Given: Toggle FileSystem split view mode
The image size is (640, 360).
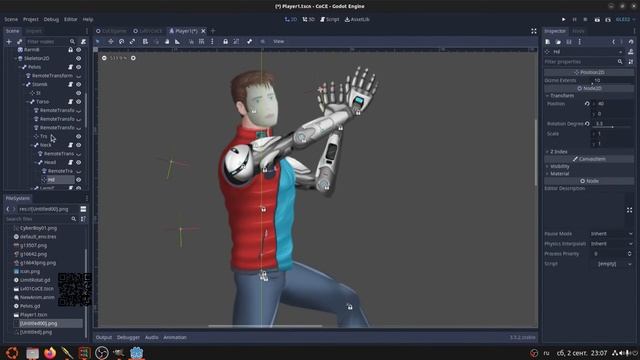Looking at the screenshot, I should [83, 209].
